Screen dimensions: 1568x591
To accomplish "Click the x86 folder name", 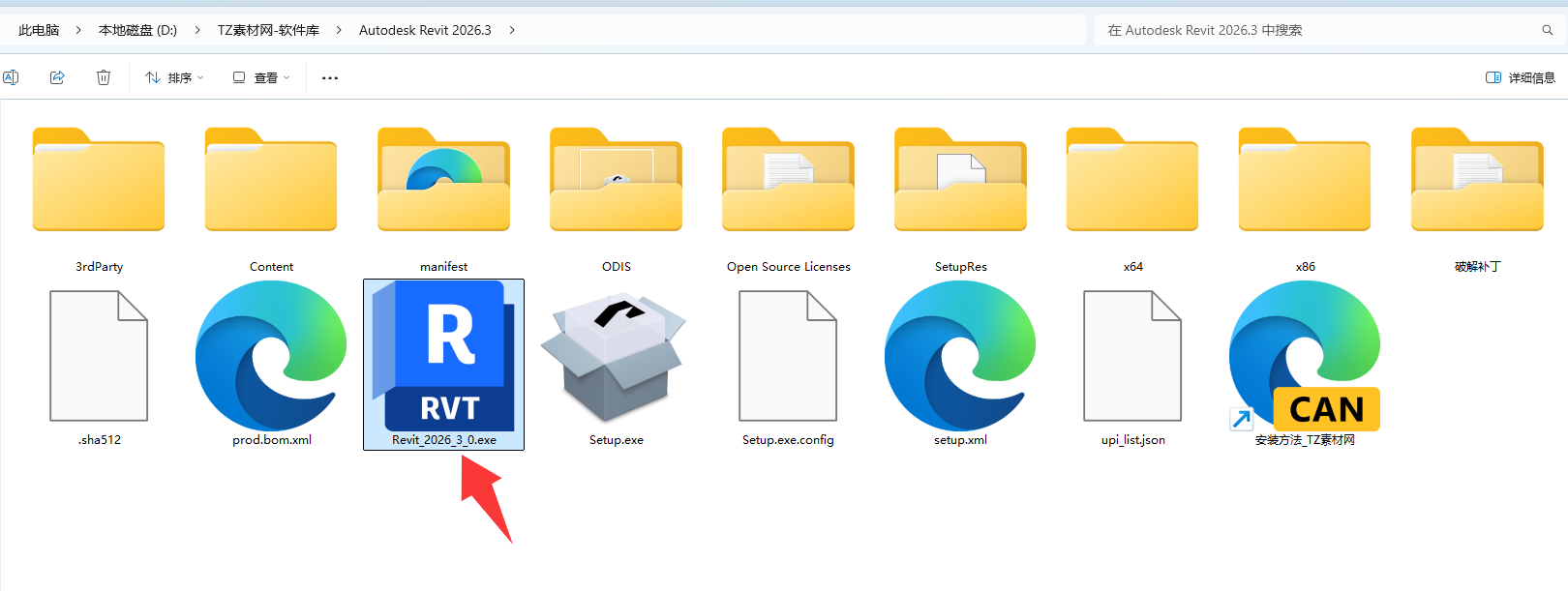I will (1305, 267).
